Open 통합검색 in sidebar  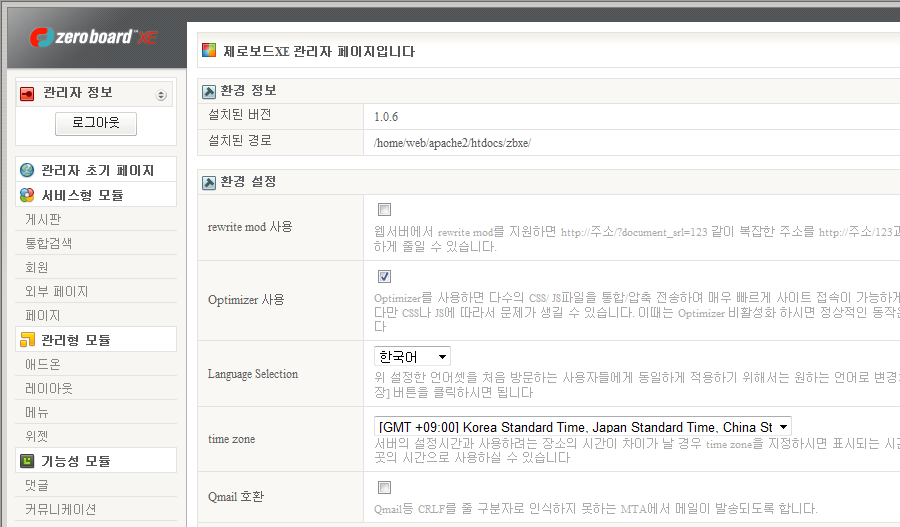49,243
